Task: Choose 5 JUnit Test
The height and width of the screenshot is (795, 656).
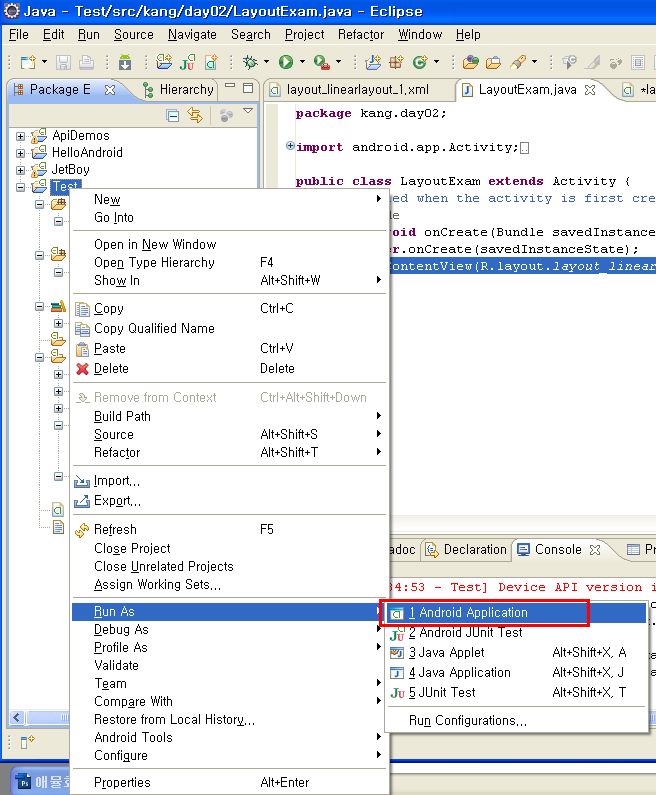Action: (x=516, y=693)
